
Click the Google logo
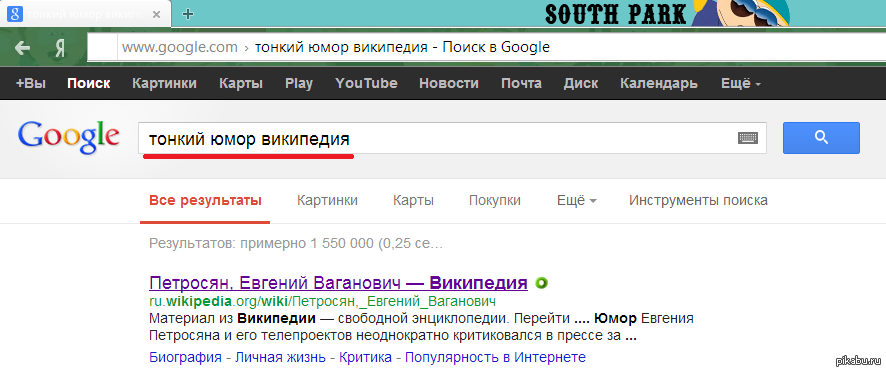click(x=68, y=137)
